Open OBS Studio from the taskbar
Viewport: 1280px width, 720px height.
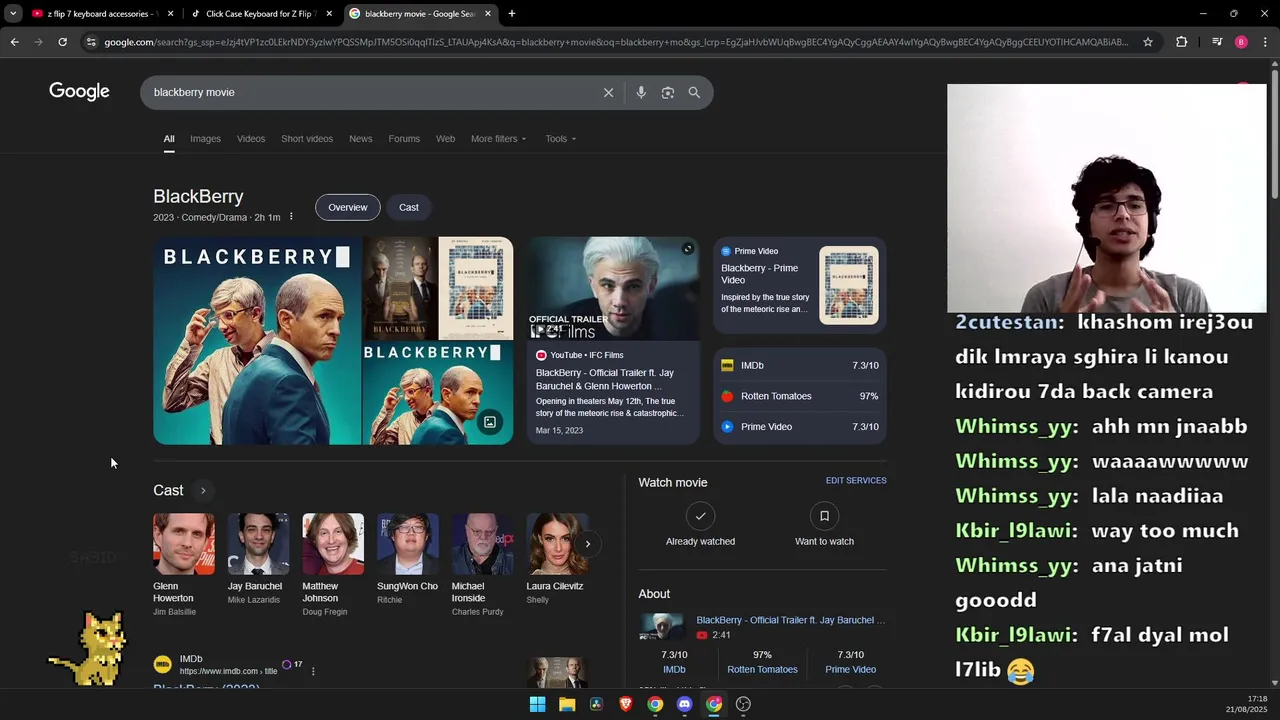[x=743, y=704]
